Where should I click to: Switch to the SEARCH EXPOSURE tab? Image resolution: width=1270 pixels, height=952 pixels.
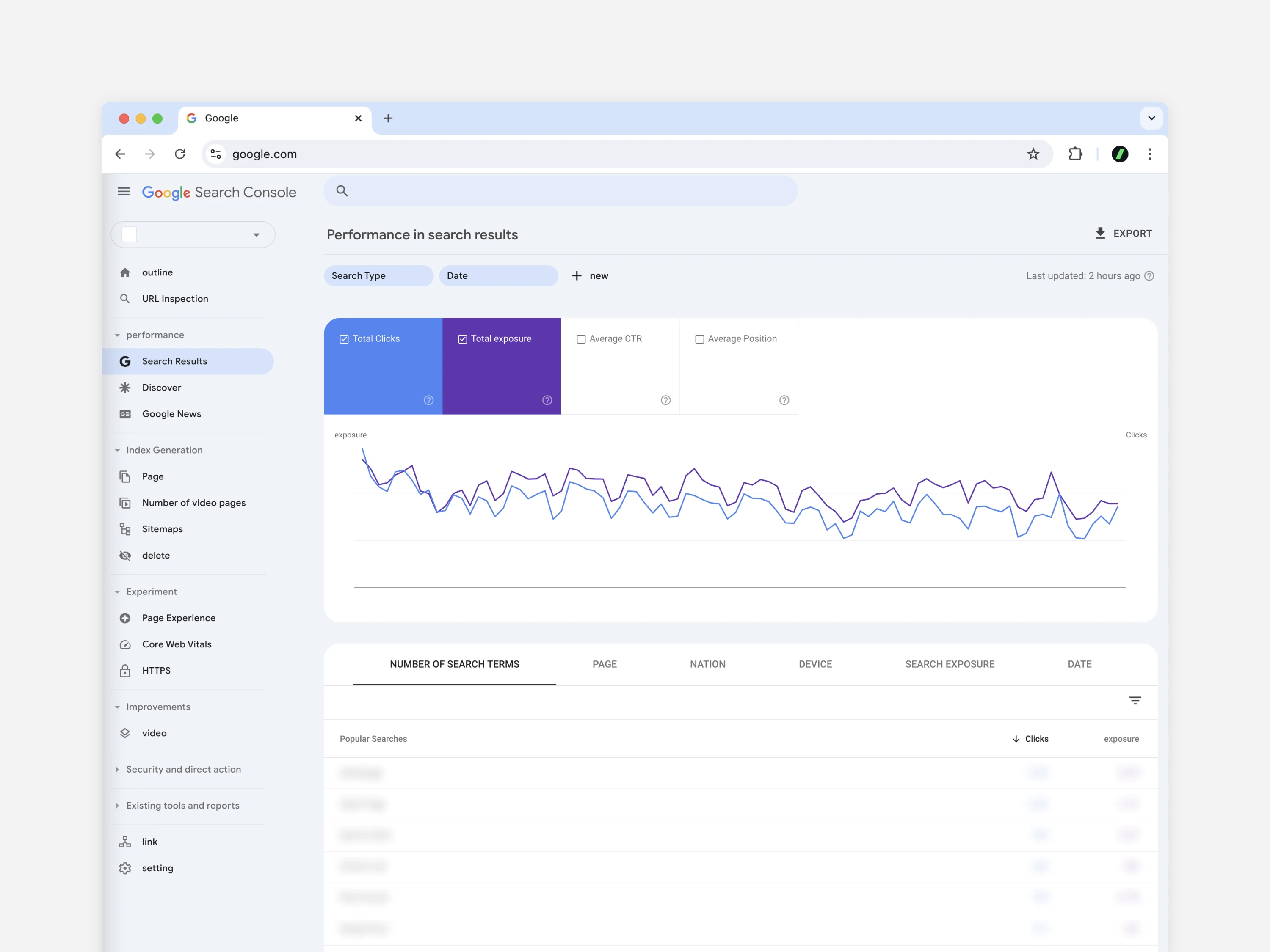950,665
